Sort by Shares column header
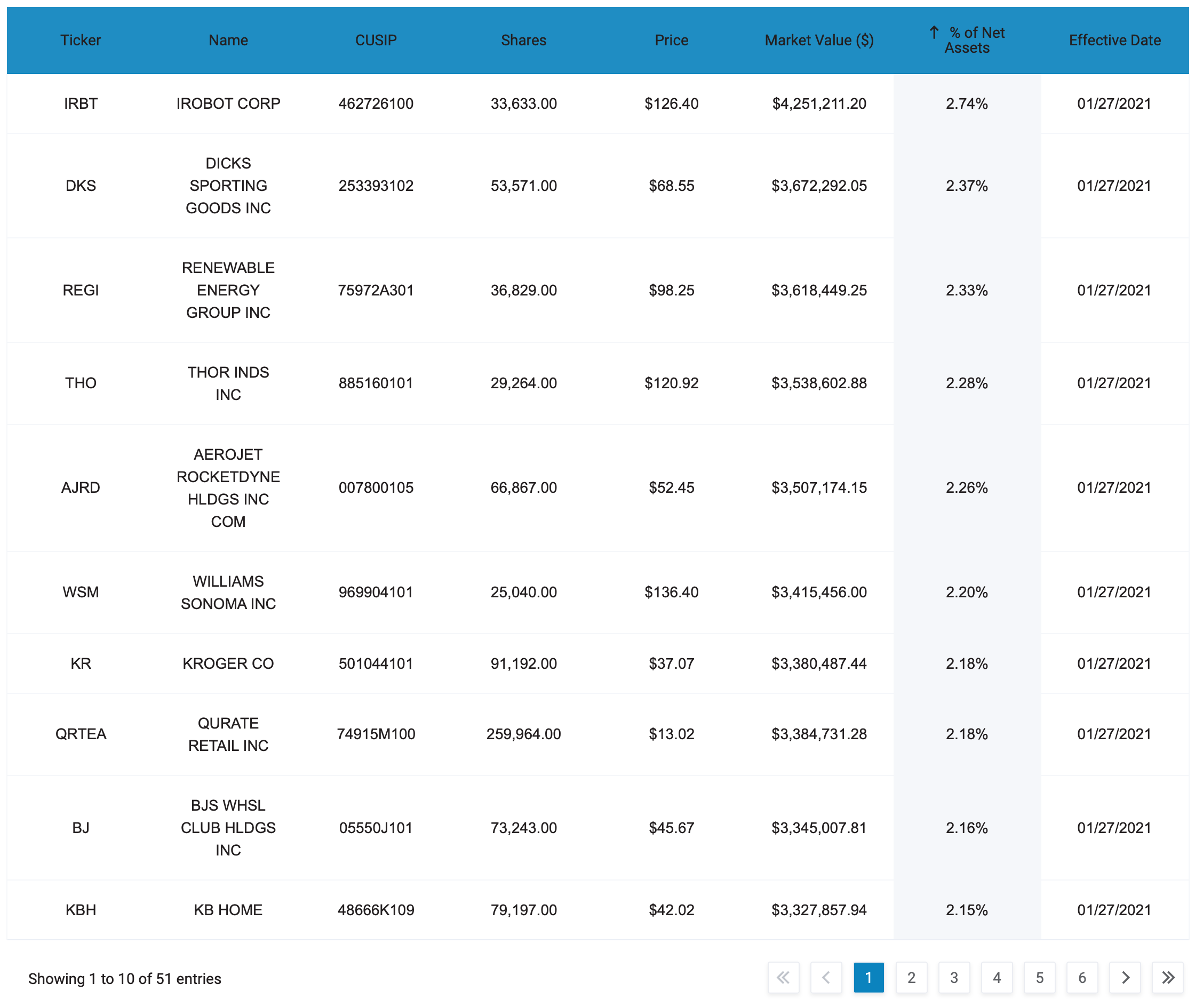Image resolution: width=1195 pixels, height=1008 pixels. click(523, 40)
